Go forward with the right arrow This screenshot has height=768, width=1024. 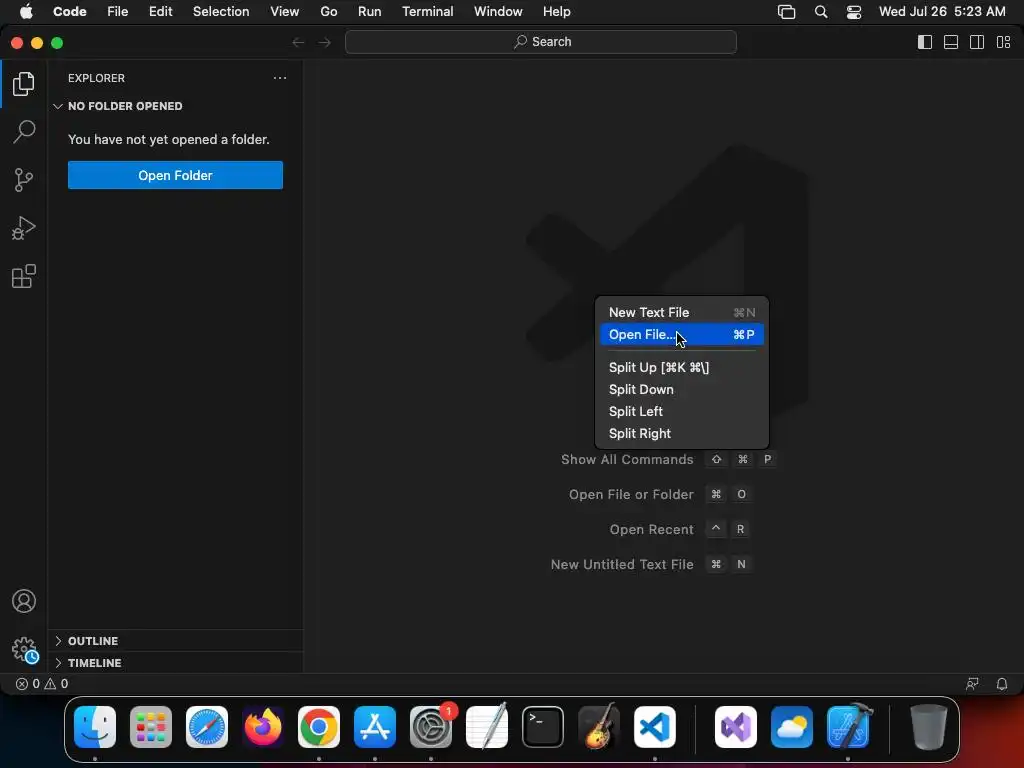tap(325, 42)
